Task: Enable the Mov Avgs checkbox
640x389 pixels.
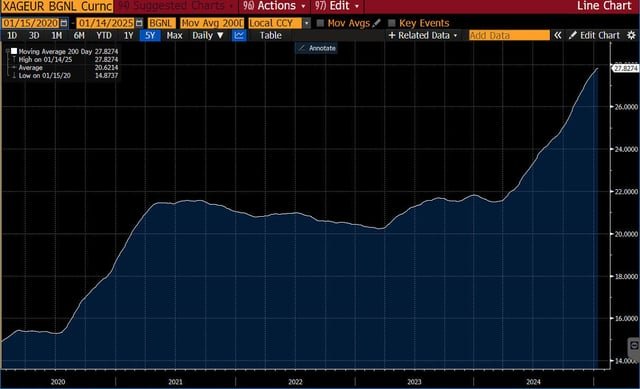Action: [x=320, y=23]
